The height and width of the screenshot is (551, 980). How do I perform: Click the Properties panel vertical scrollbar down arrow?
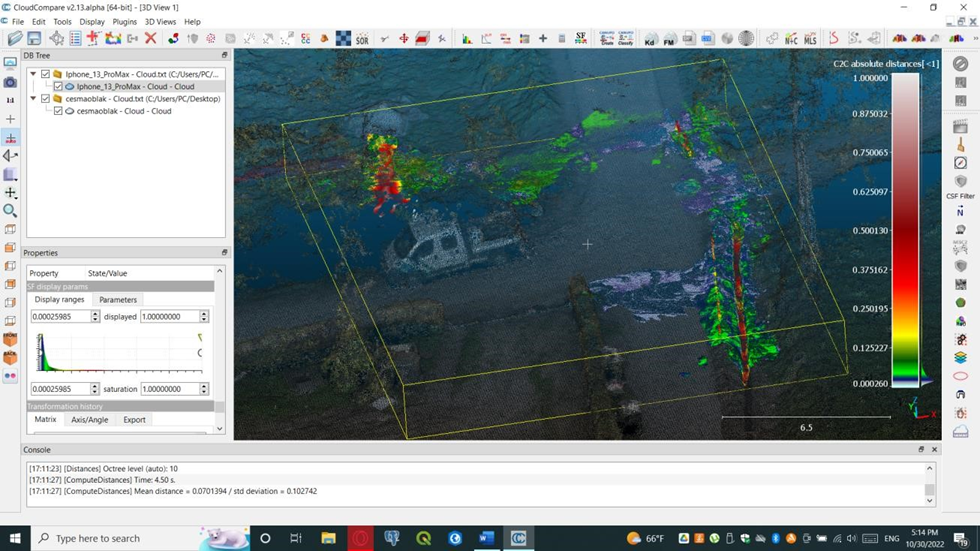coord(219,429)
